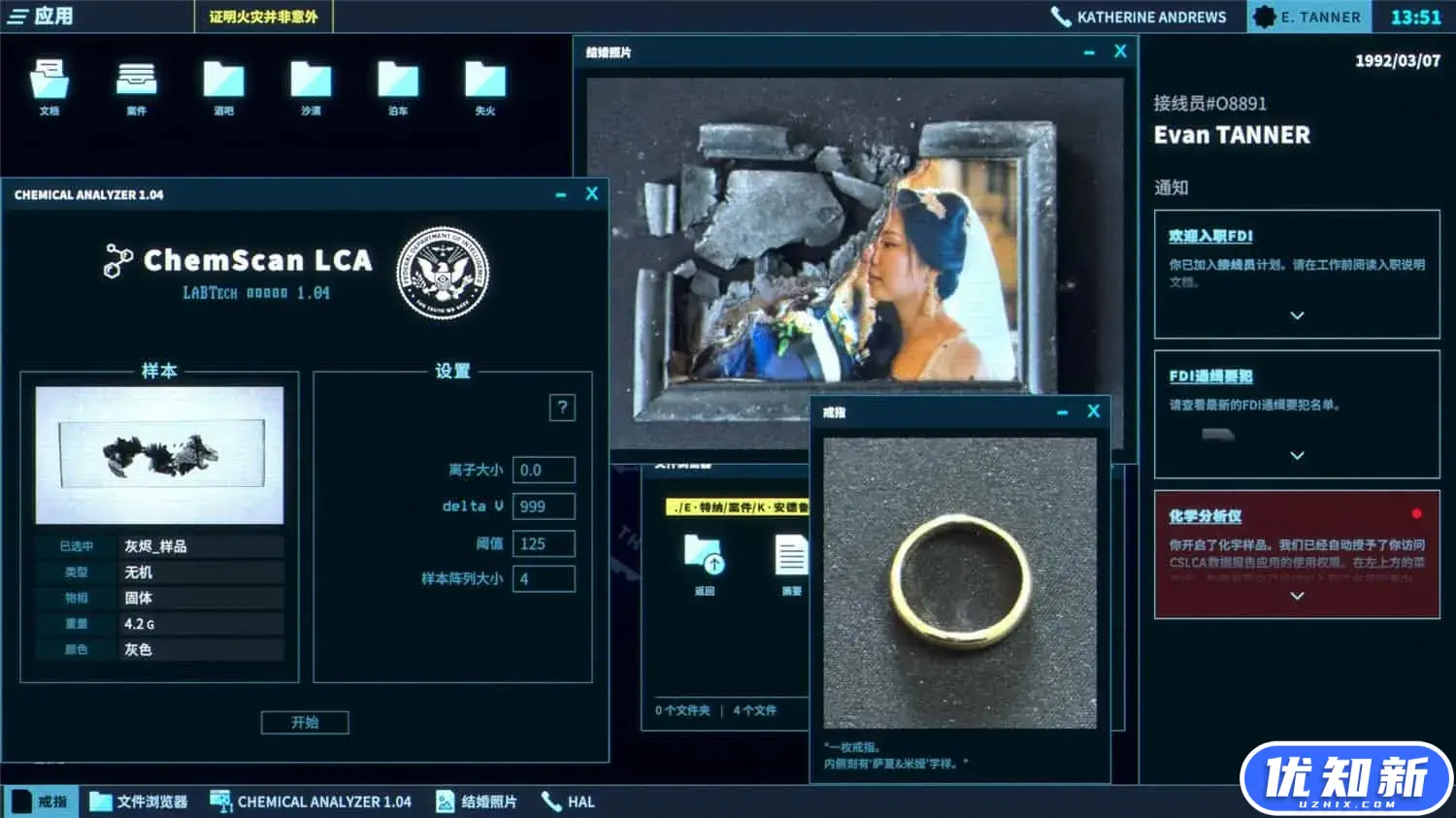Open the 酒吧 desktop folder
Image resolution: width=1456 pixels, height=818 pixels.
pyautogui.click(x=223, y=82)
